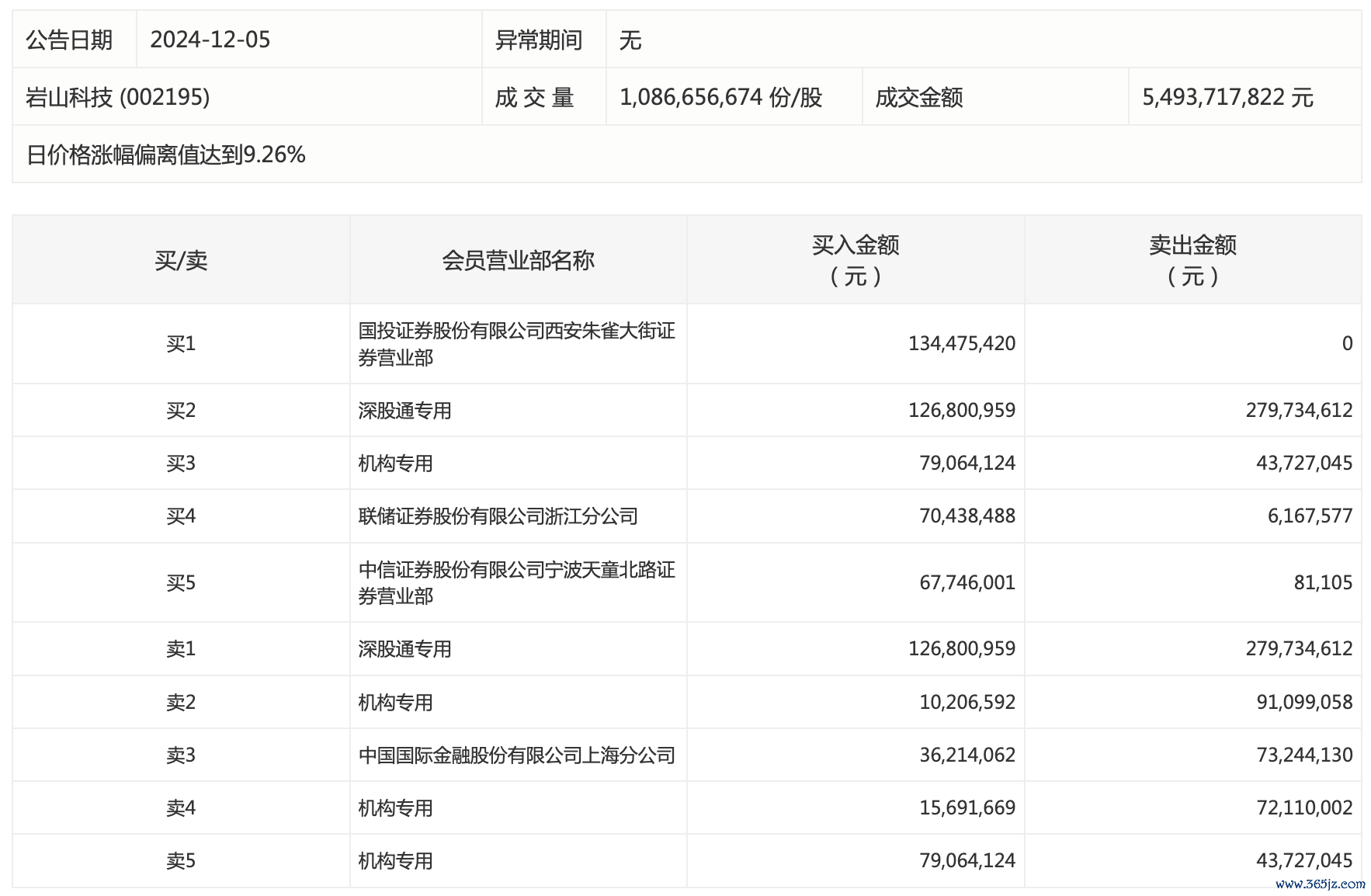Select the 卖2 row label

(181, 702)
